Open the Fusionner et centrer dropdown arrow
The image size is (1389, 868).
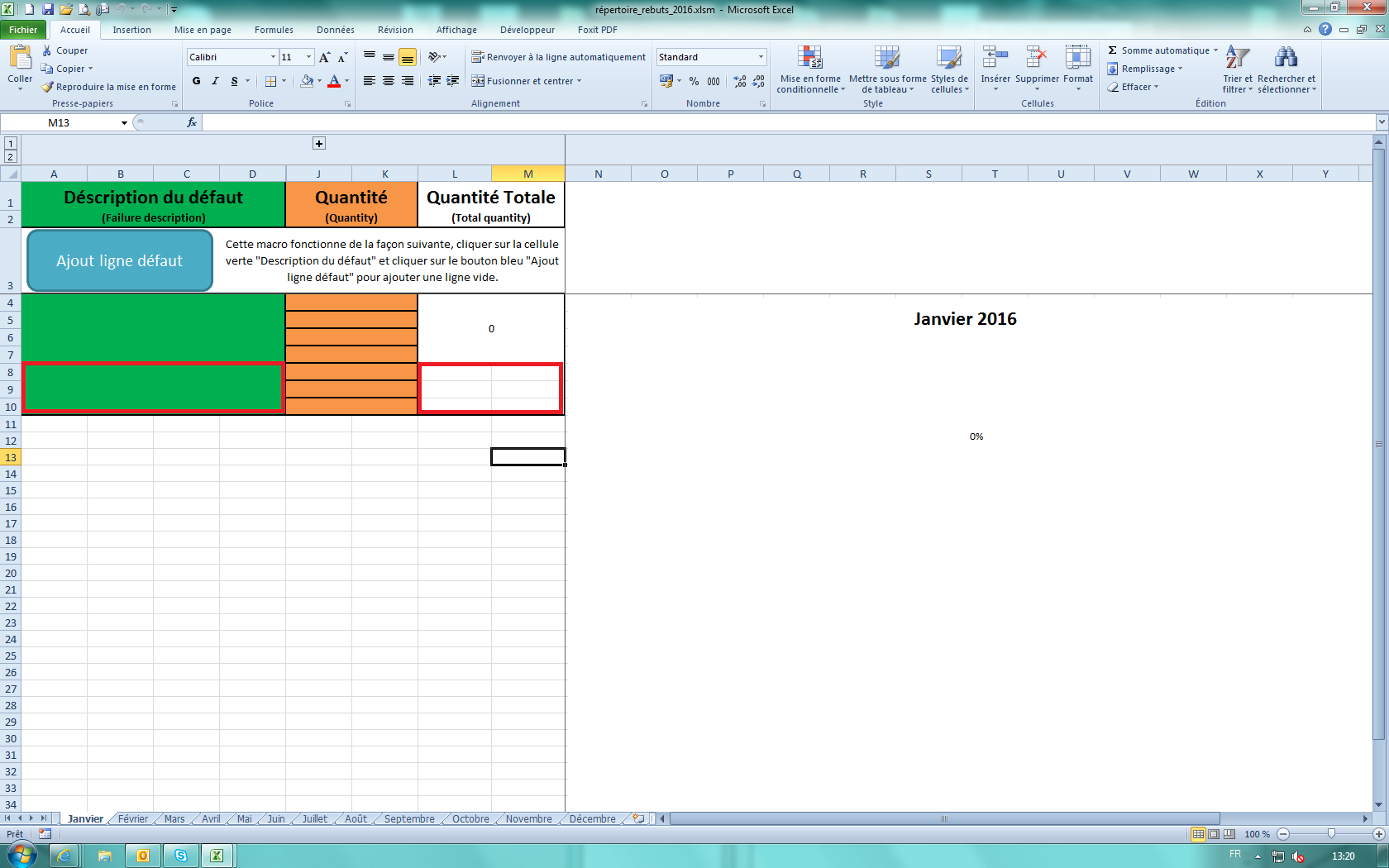pyautogui.click(x=580, y=81)
